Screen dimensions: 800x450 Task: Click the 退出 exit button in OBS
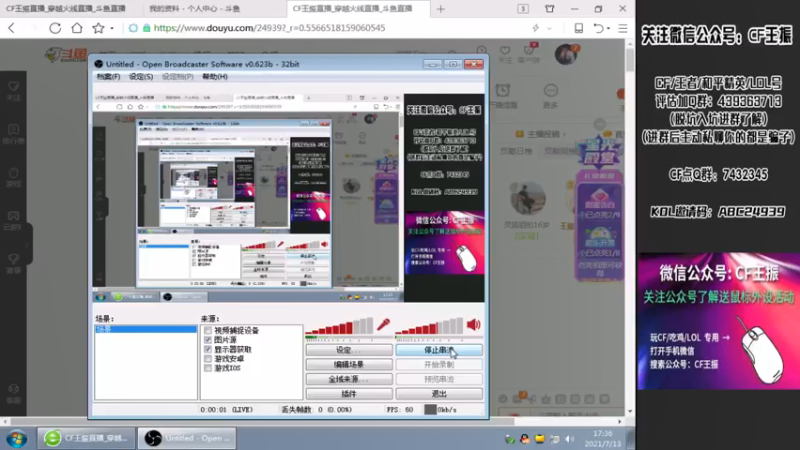pos(439,393)
